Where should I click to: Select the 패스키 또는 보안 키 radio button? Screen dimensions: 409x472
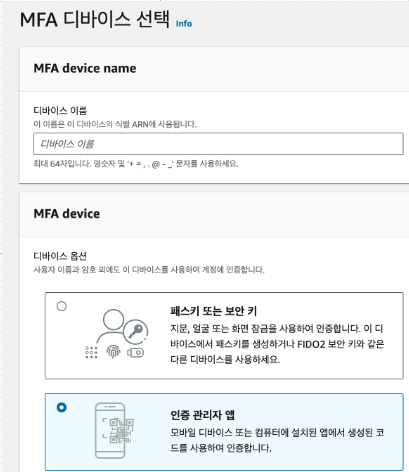click(x=62, y=306)
